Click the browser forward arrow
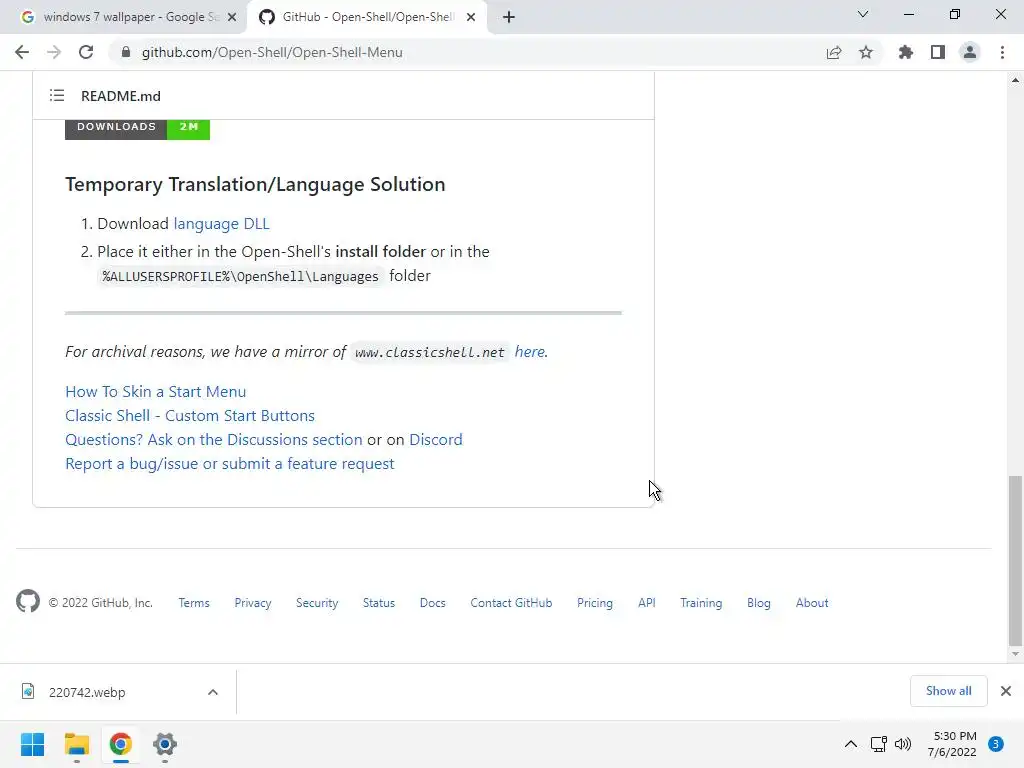1024x768 pixels. 54,52
